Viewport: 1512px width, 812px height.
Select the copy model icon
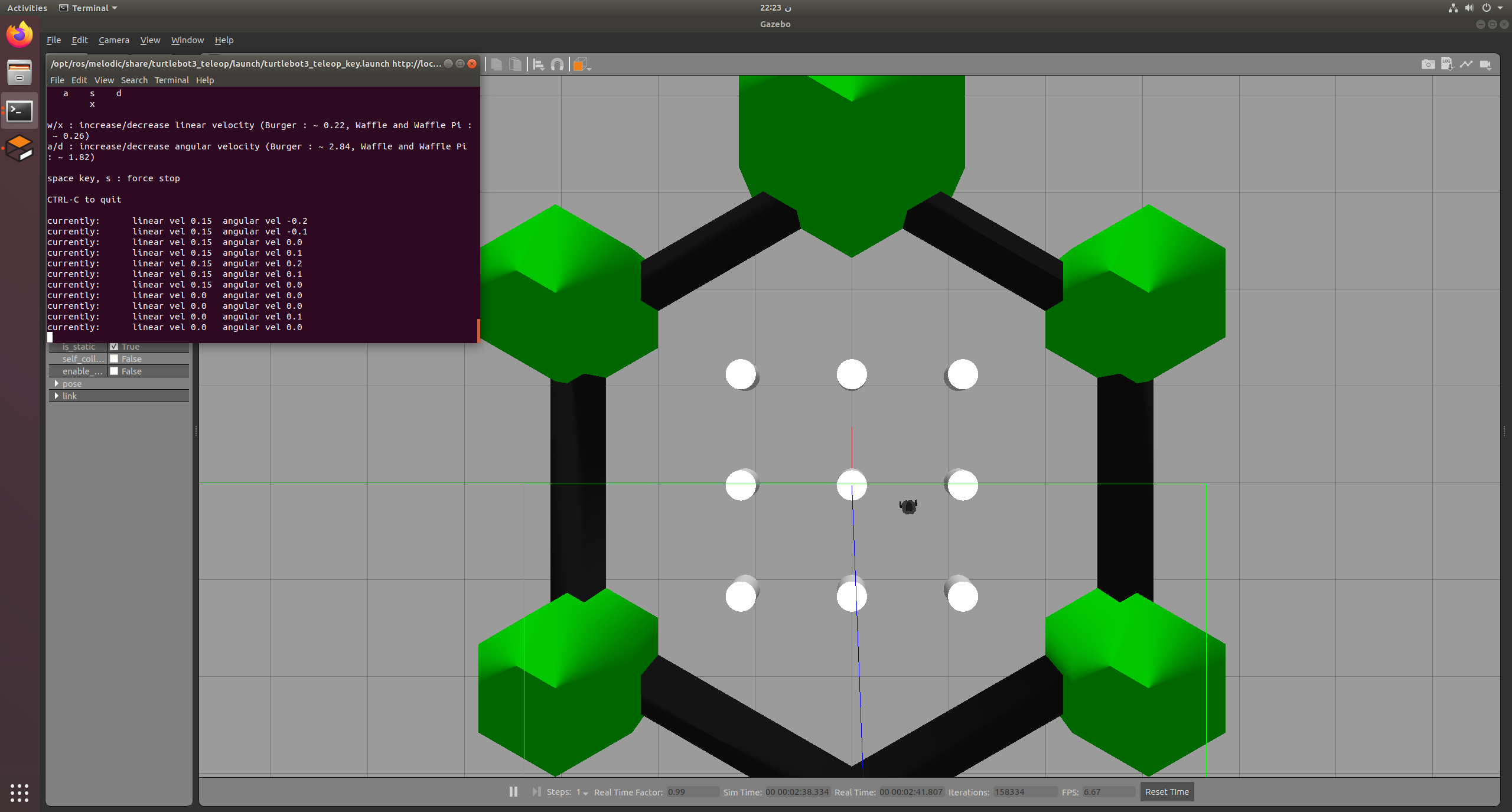pos(496,64)
